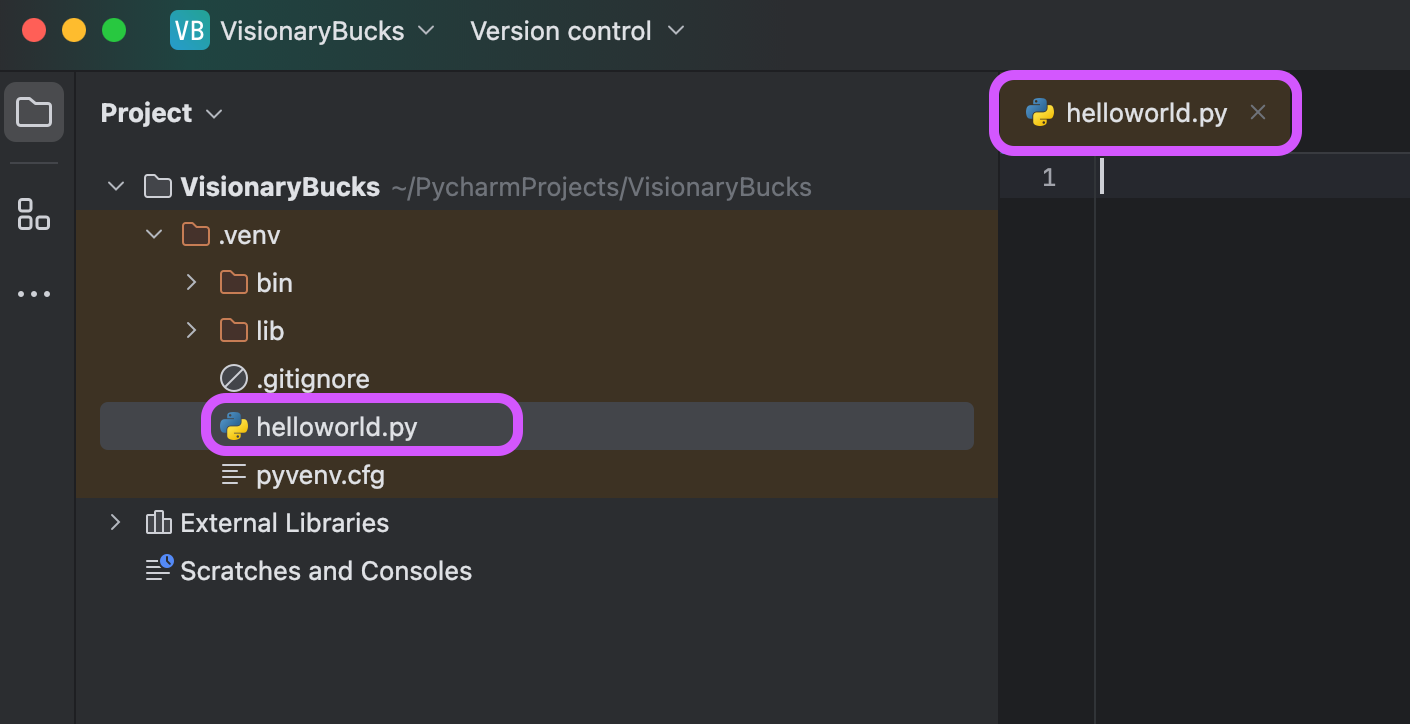
Task: Click the .gitignore file icon
Action: [x=234, y=379]
